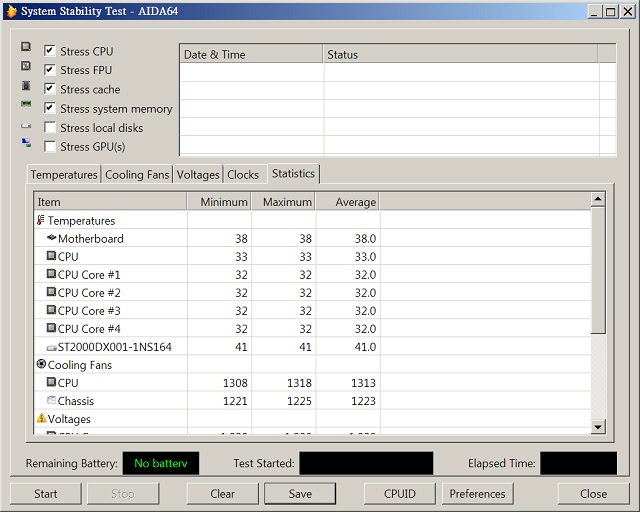Click the statistics list scrollbar thumb
This screenshot has width=640, height=512.
click(x=598, y=270)
